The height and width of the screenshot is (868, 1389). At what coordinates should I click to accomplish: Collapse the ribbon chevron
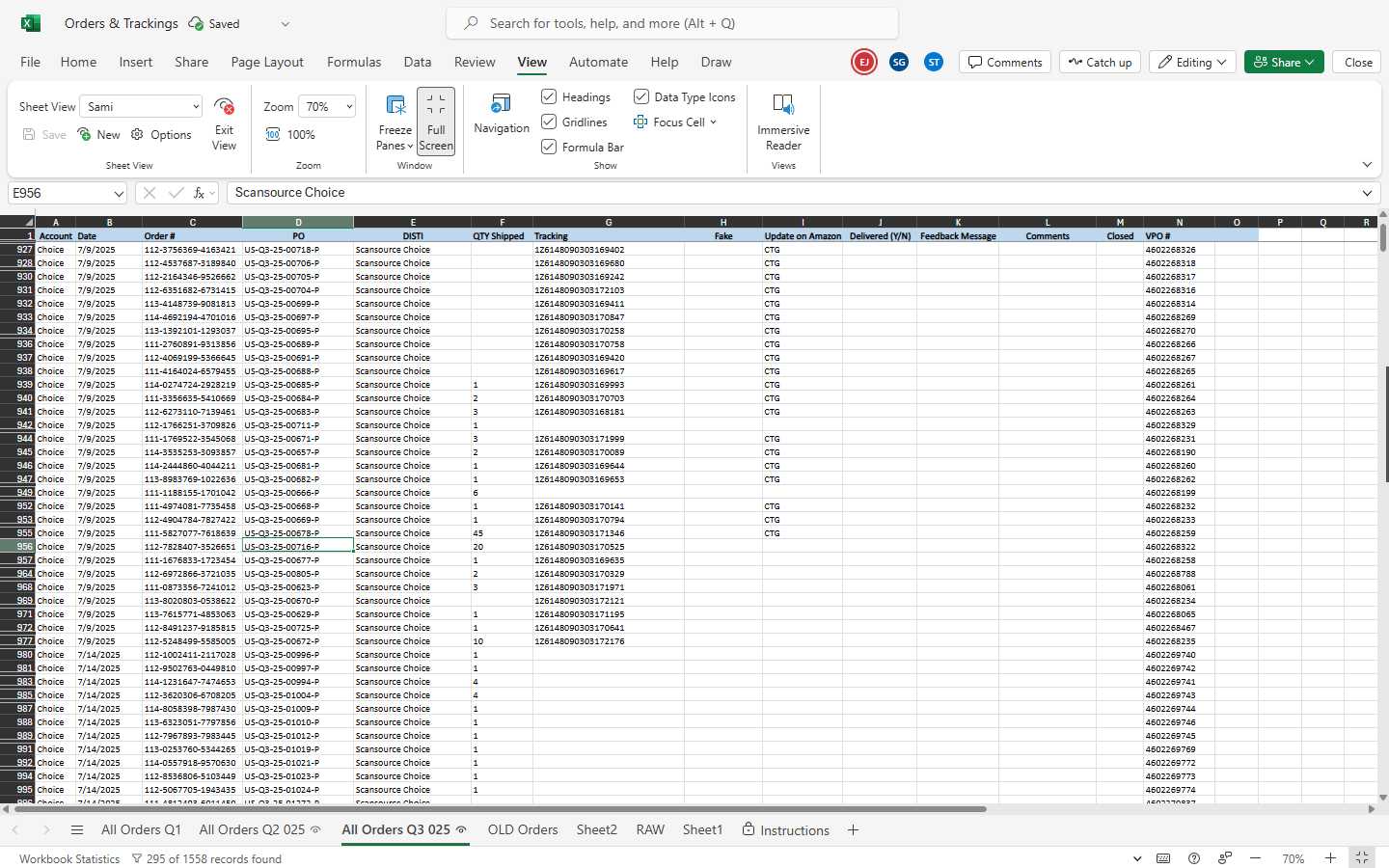point(1367,165)
